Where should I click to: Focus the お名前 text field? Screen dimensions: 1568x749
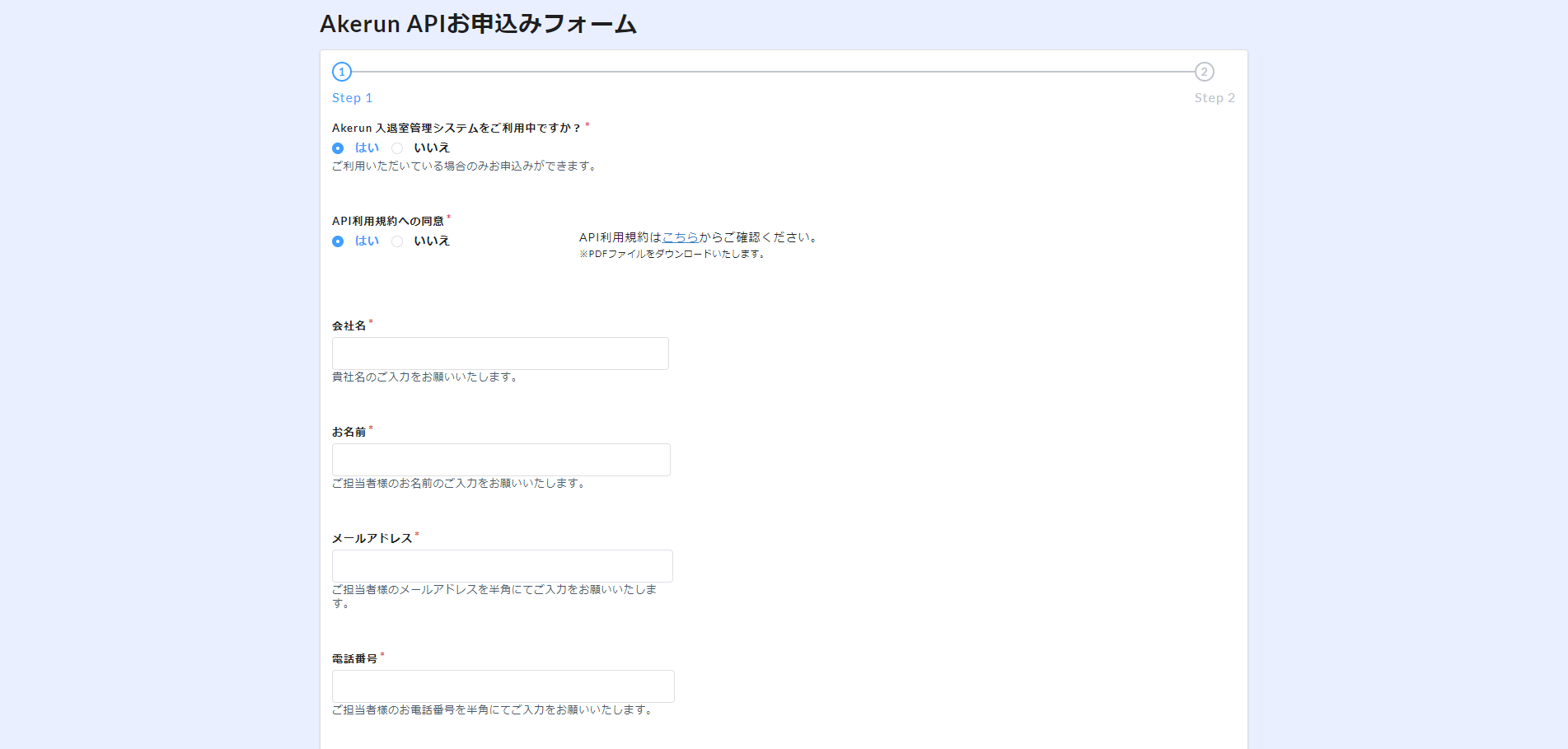click(x=501, y=460)
